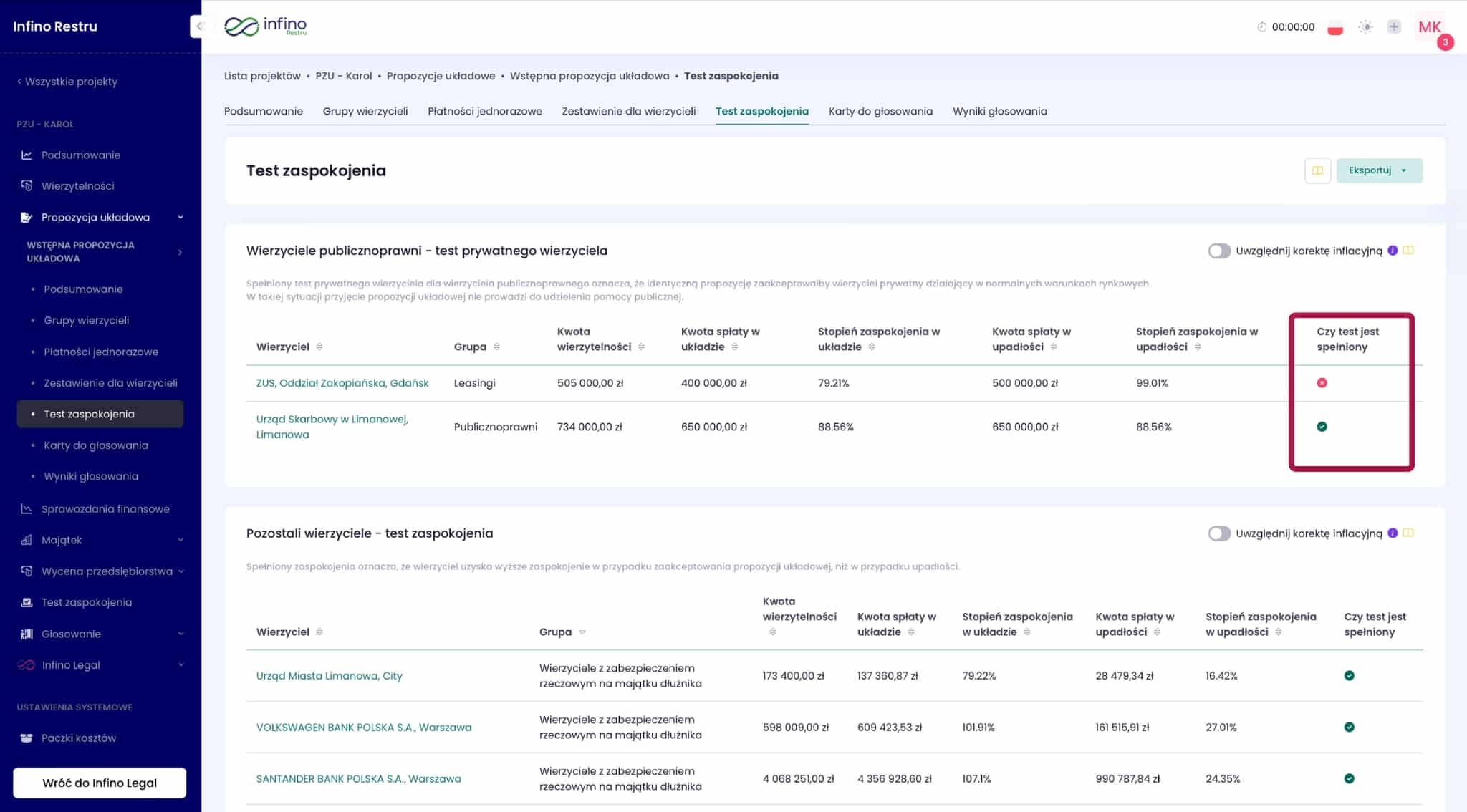Open the VOLKSWAGEN BANK POLSKA creditor link

click(x=363, y=728)
